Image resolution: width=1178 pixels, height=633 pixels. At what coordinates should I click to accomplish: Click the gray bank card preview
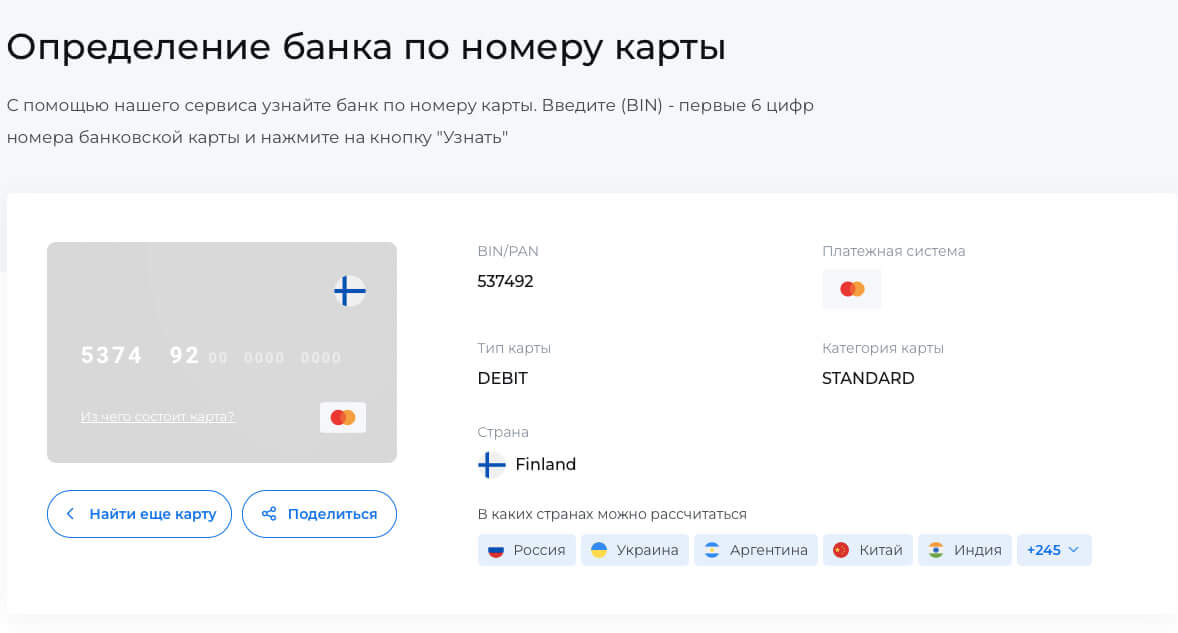pyautogui.click(x=221, y=352)
